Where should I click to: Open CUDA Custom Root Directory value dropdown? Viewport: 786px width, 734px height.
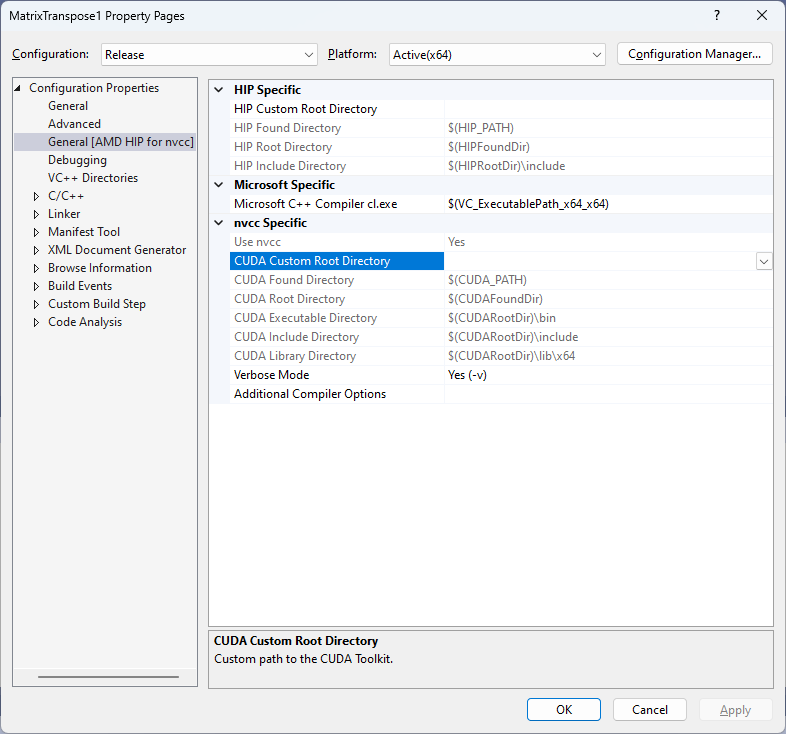point(764,261)
